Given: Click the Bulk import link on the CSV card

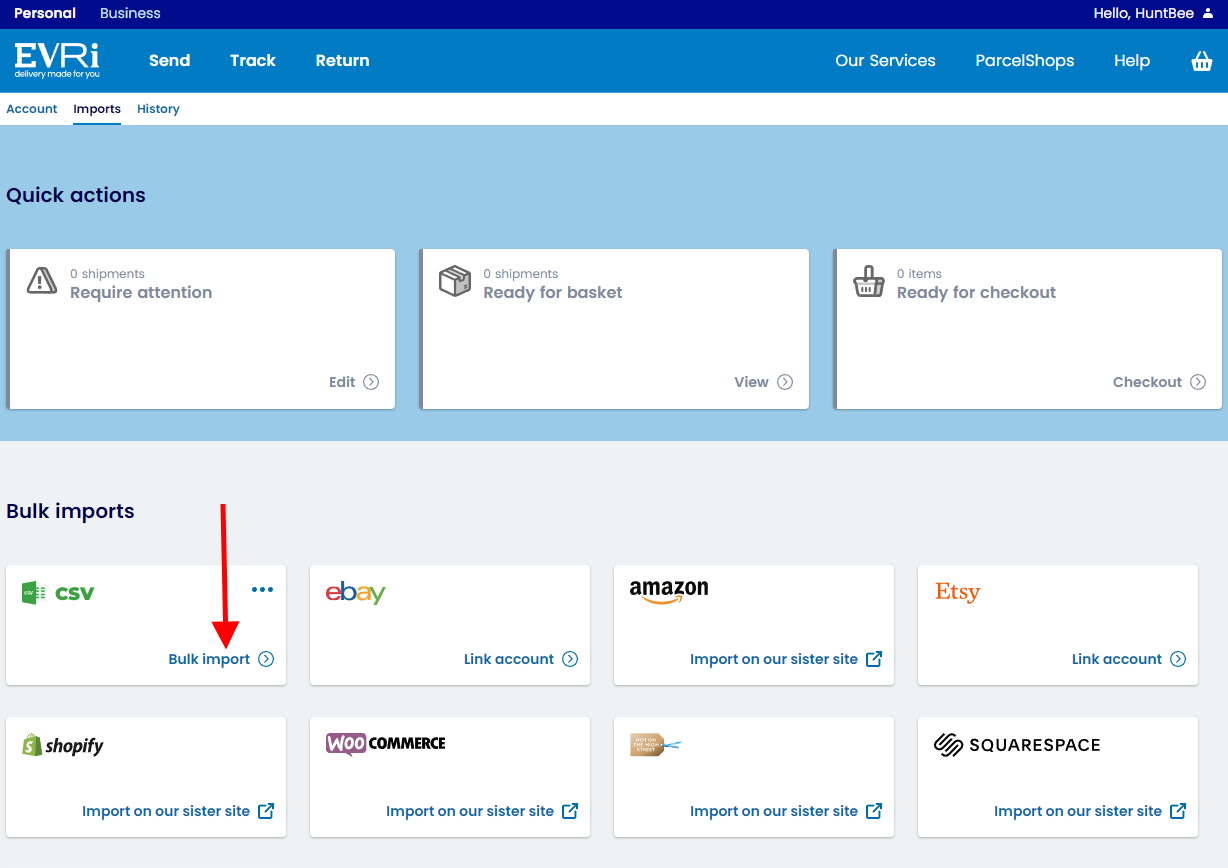Looking at the screenshot, I should pyautogui.click(x=209, y=659).
